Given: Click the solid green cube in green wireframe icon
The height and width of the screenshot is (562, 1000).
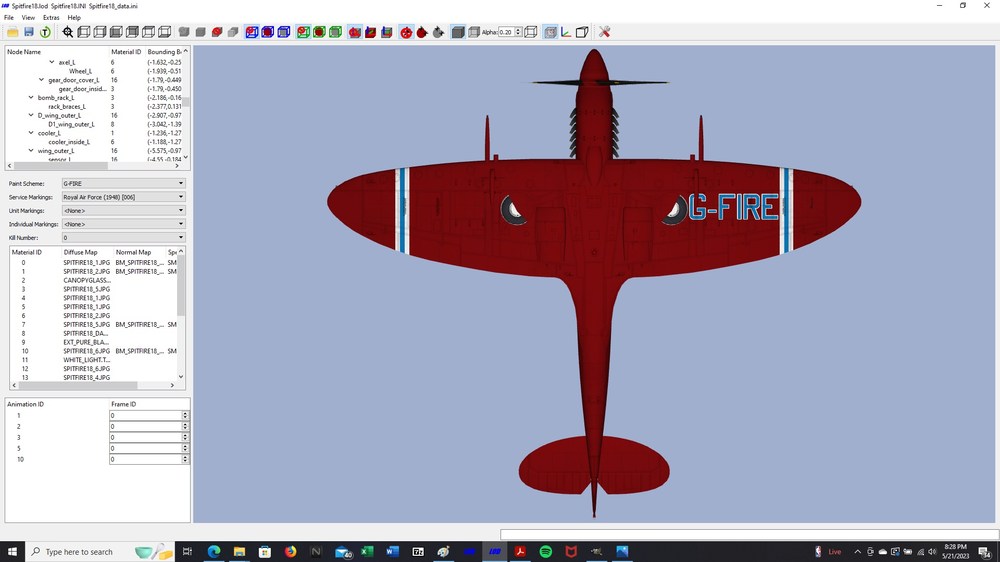Looking at the screenshot, I should 335,32.
